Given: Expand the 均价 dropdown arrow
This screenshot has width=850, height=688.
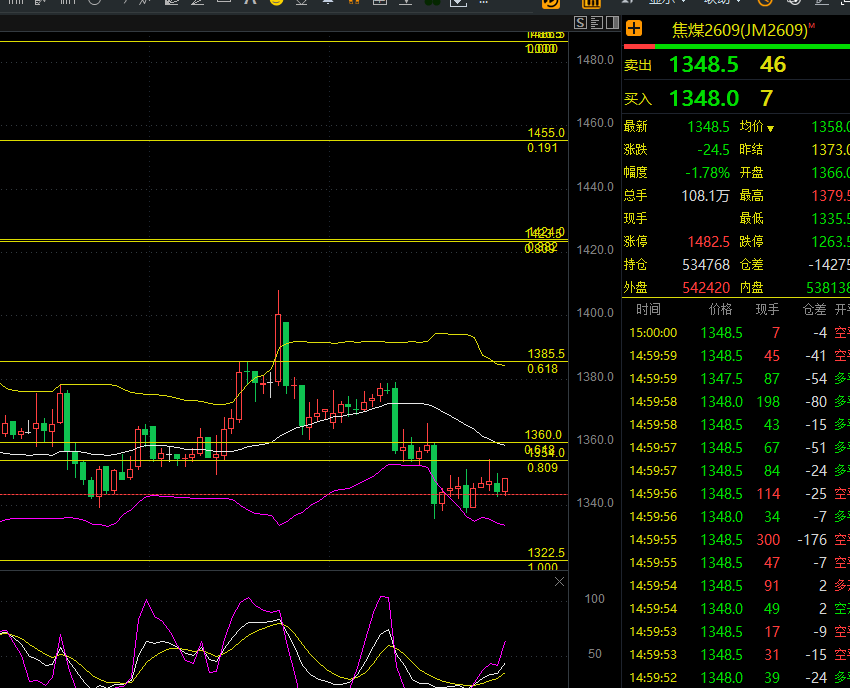Looking at the screenshot, I should tap(770, 128).
